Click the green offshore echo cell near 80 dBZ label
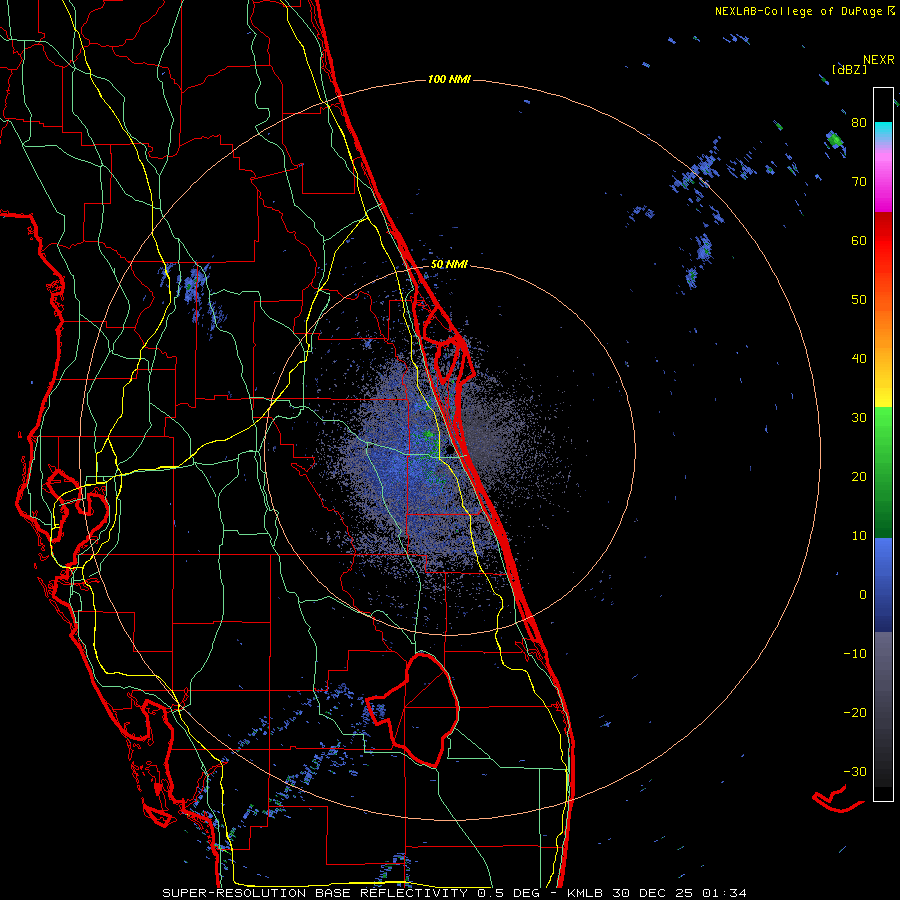This screenshot has width=900, height=900. (835, 139)
